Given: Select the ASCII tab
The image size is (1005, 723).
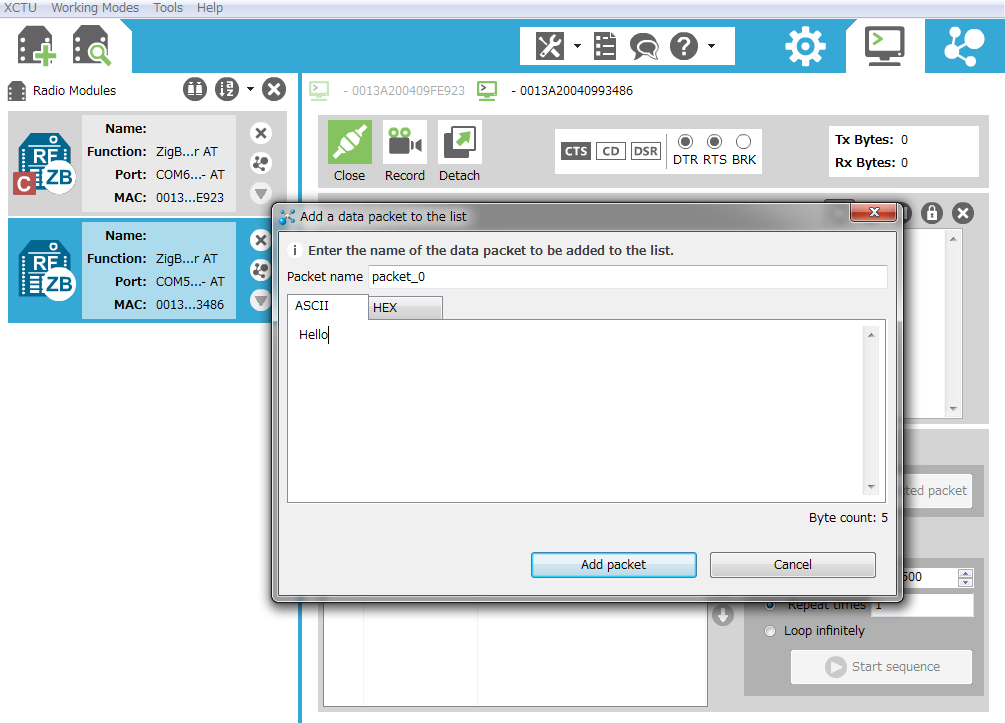Looking at the screenshot, I should pyautogui.click(x=328, y=306).
